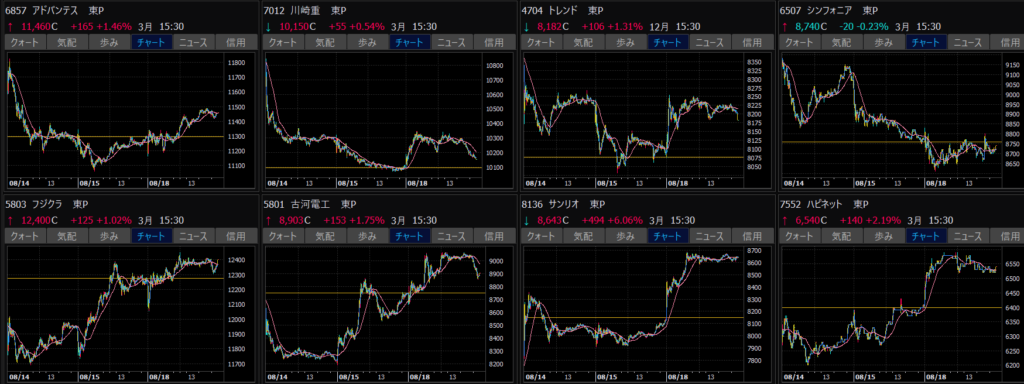Open ニュース tab in サンリオ panel
The width and height of the screenshot is (1024, 384).
[709, 235]
